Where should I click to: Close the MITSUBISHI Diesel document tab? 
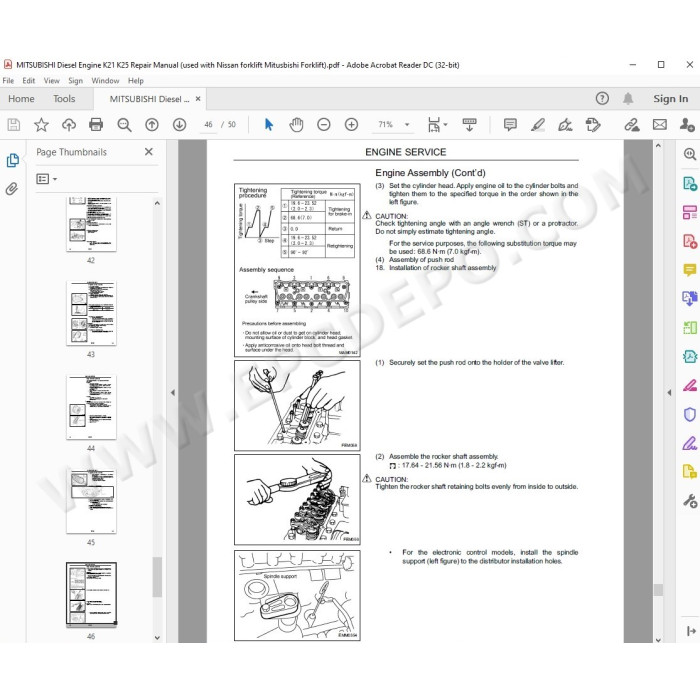[198, 99]
